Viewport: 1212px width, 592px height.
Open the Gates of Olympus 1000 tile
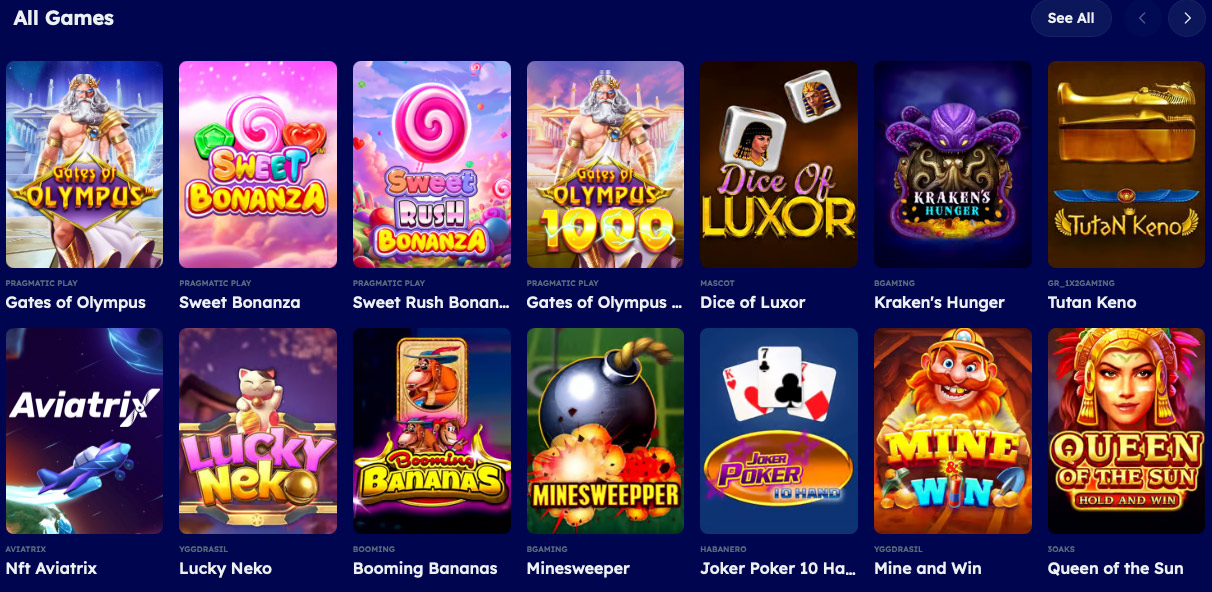pos(606,165)
